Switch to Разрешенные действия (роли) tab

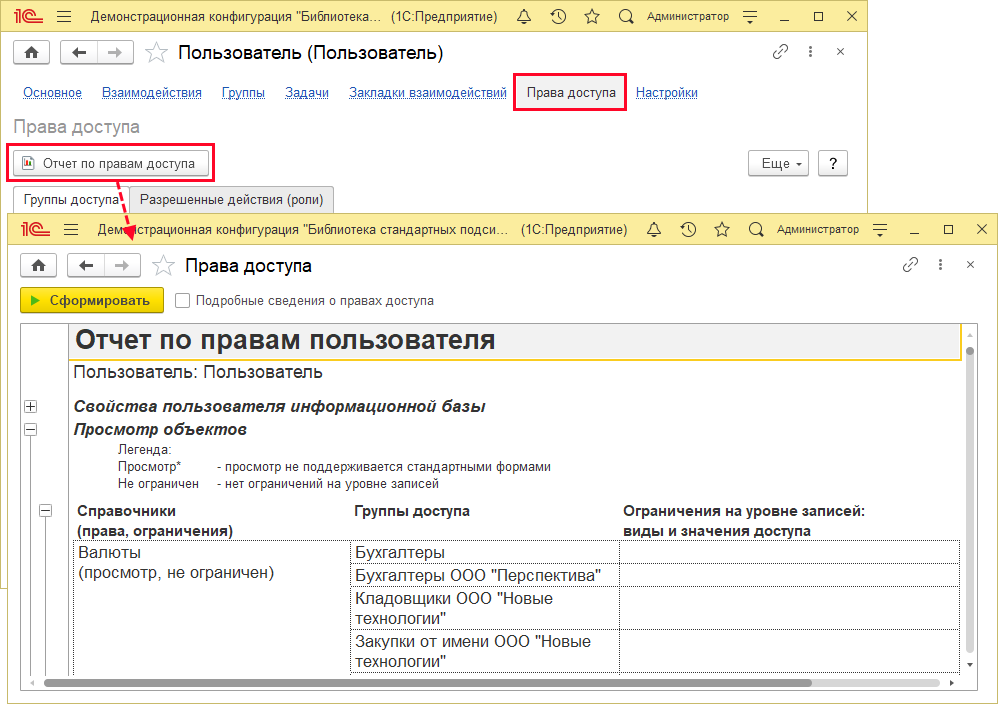(x=232, y=200)
